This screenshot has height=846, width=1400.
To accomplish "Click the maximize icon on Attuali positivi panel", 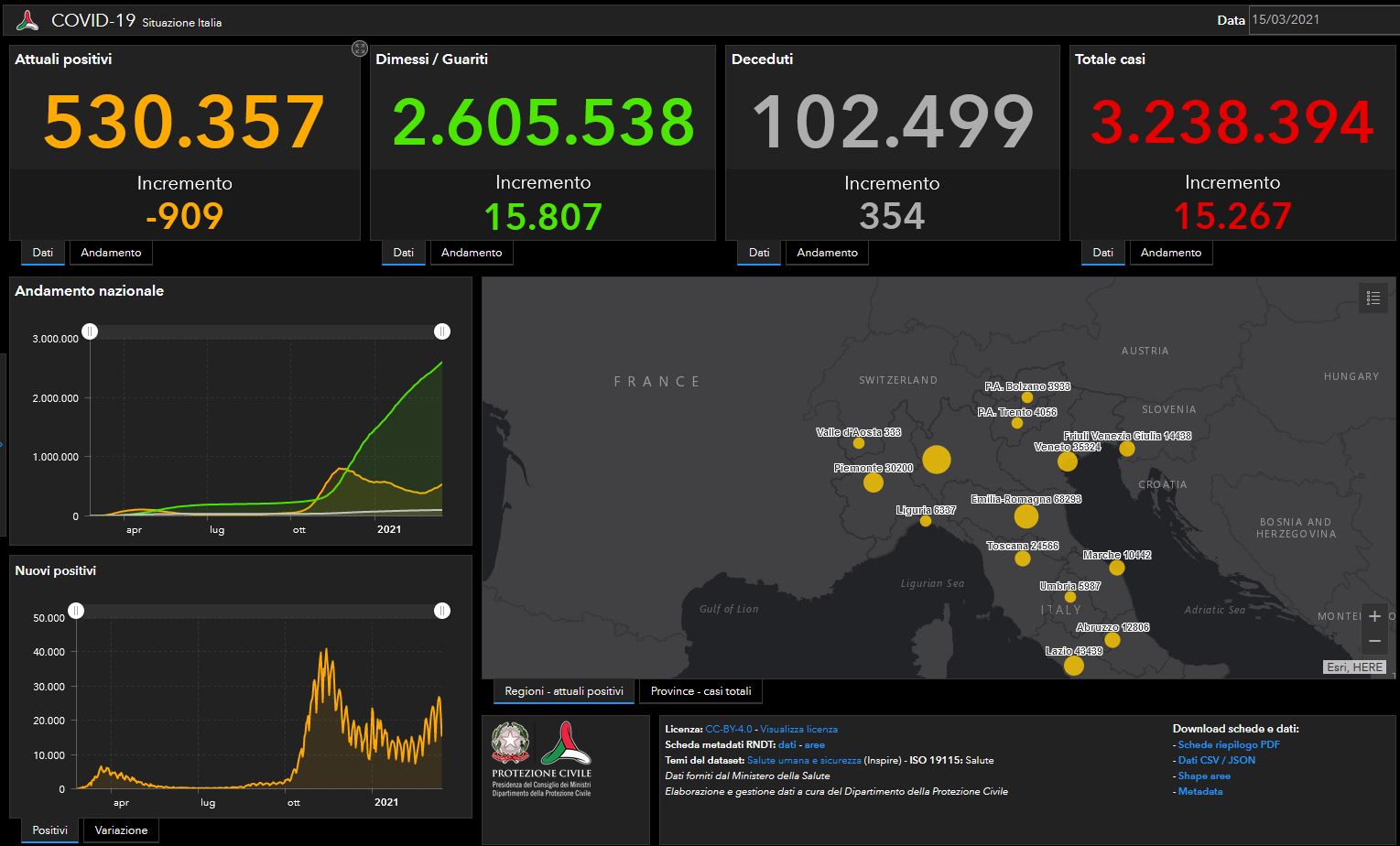I will tap(360, 49).
